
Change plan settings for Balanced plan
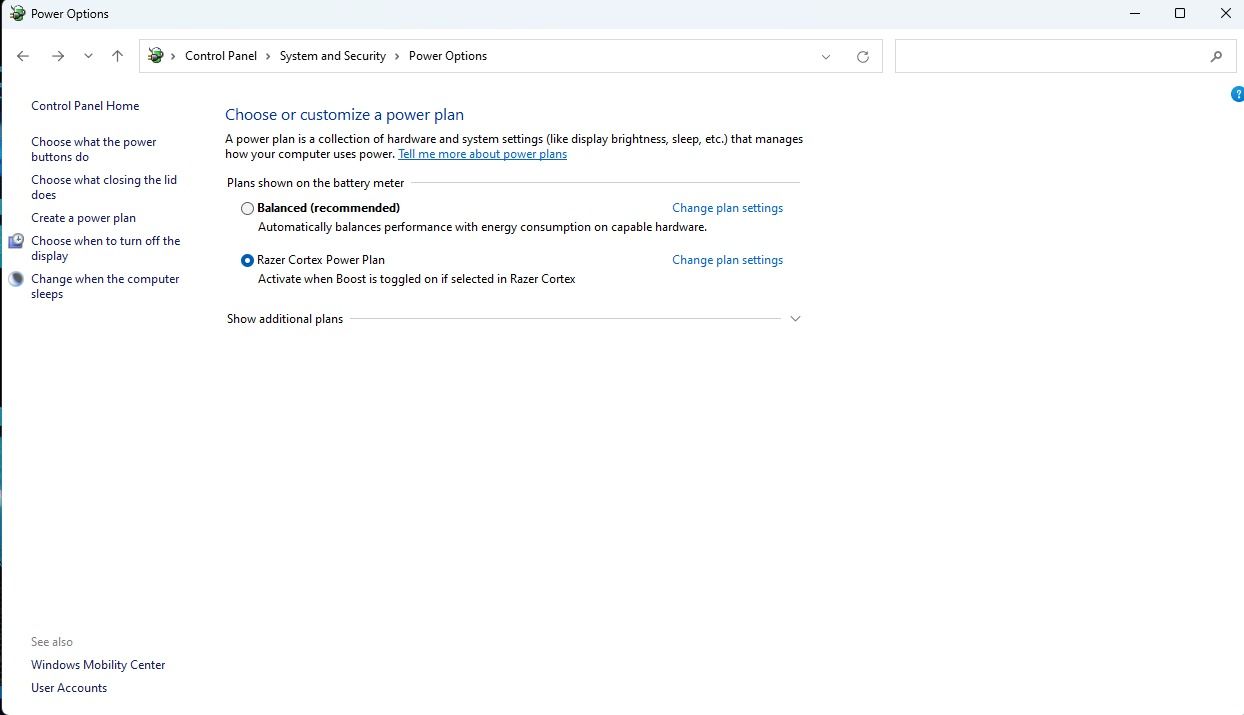pyautogui.click(x=727, y=208)
